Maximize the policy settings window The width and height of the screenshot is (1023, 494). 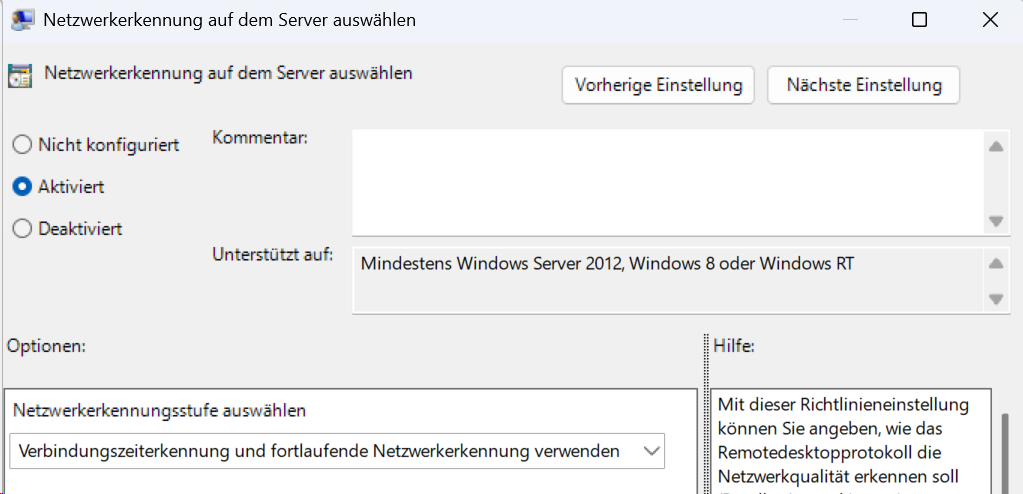point(919,20)
